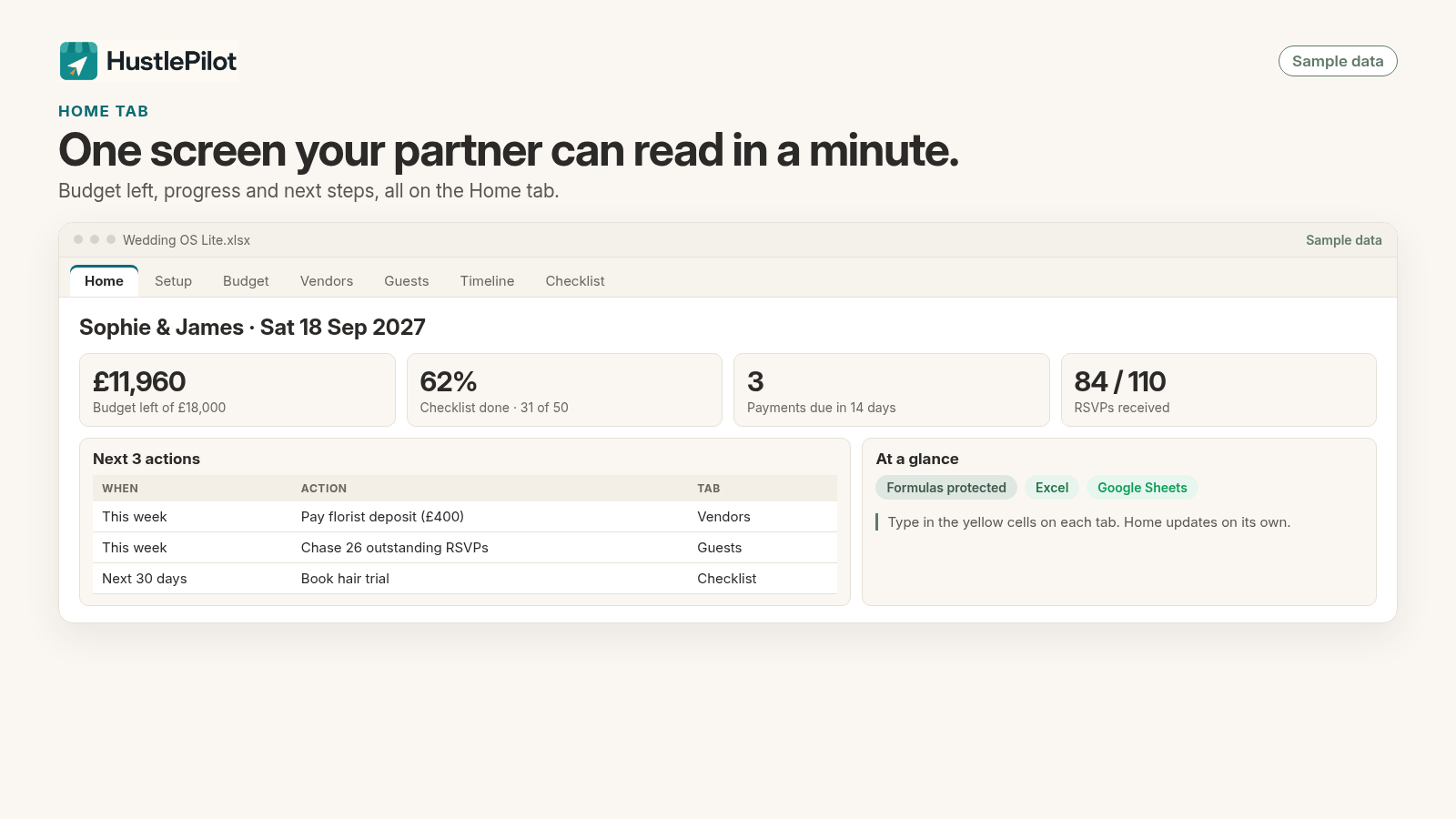Select the 62% checklist done card
This screenshot has height=819, width=1456.
pos(564,389)
